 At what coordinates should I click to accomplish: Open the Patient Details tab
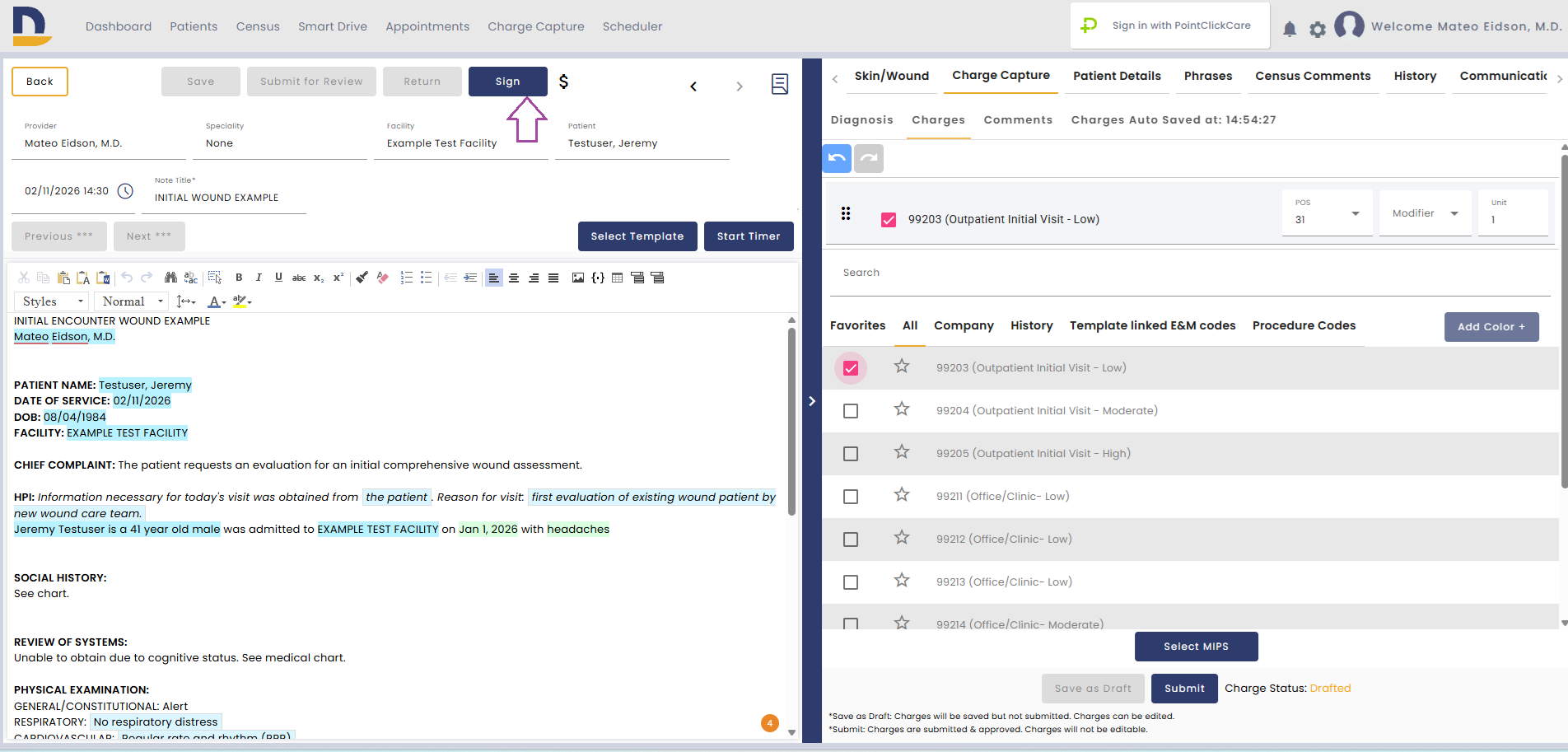pos(1117,76)
